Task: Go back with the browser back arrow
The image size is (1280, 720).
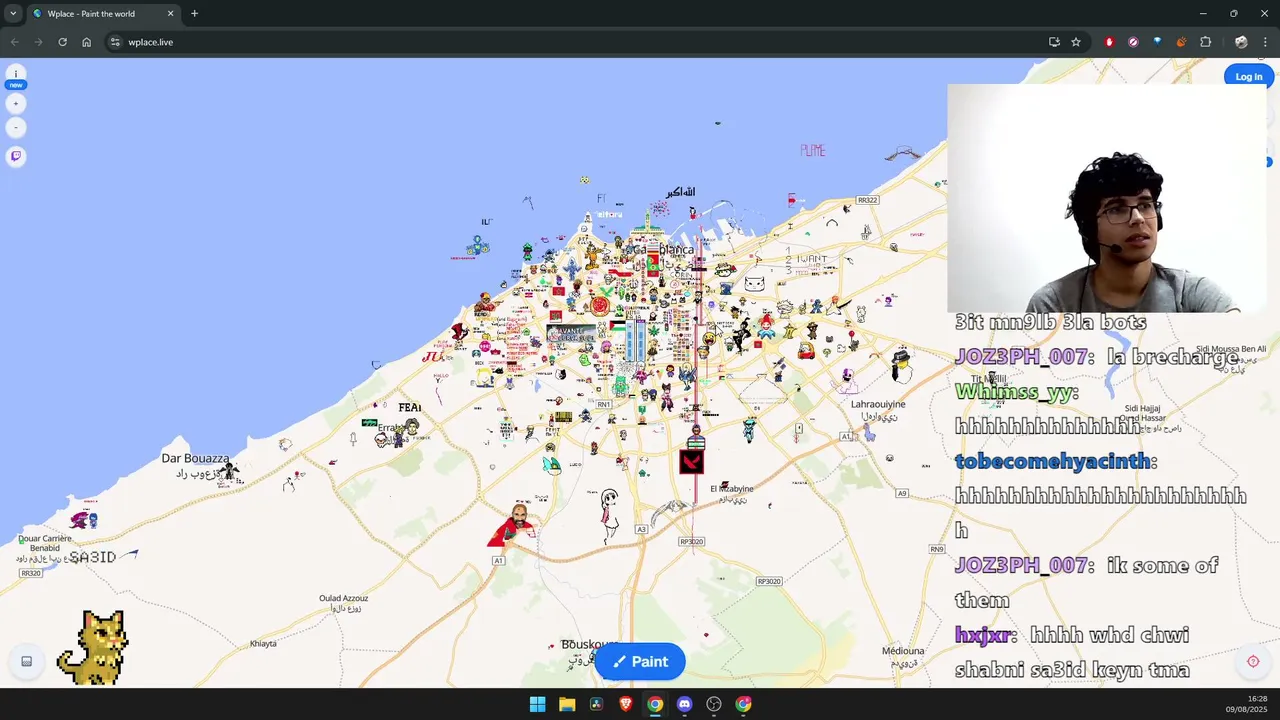Action: coord(14,42)
